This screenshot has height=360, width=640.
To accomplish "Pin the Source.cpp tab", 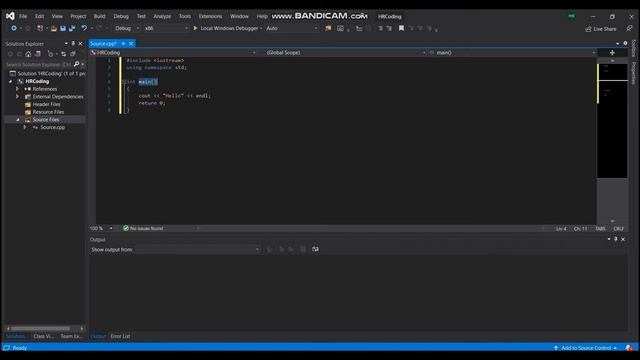I will (123, 43).
